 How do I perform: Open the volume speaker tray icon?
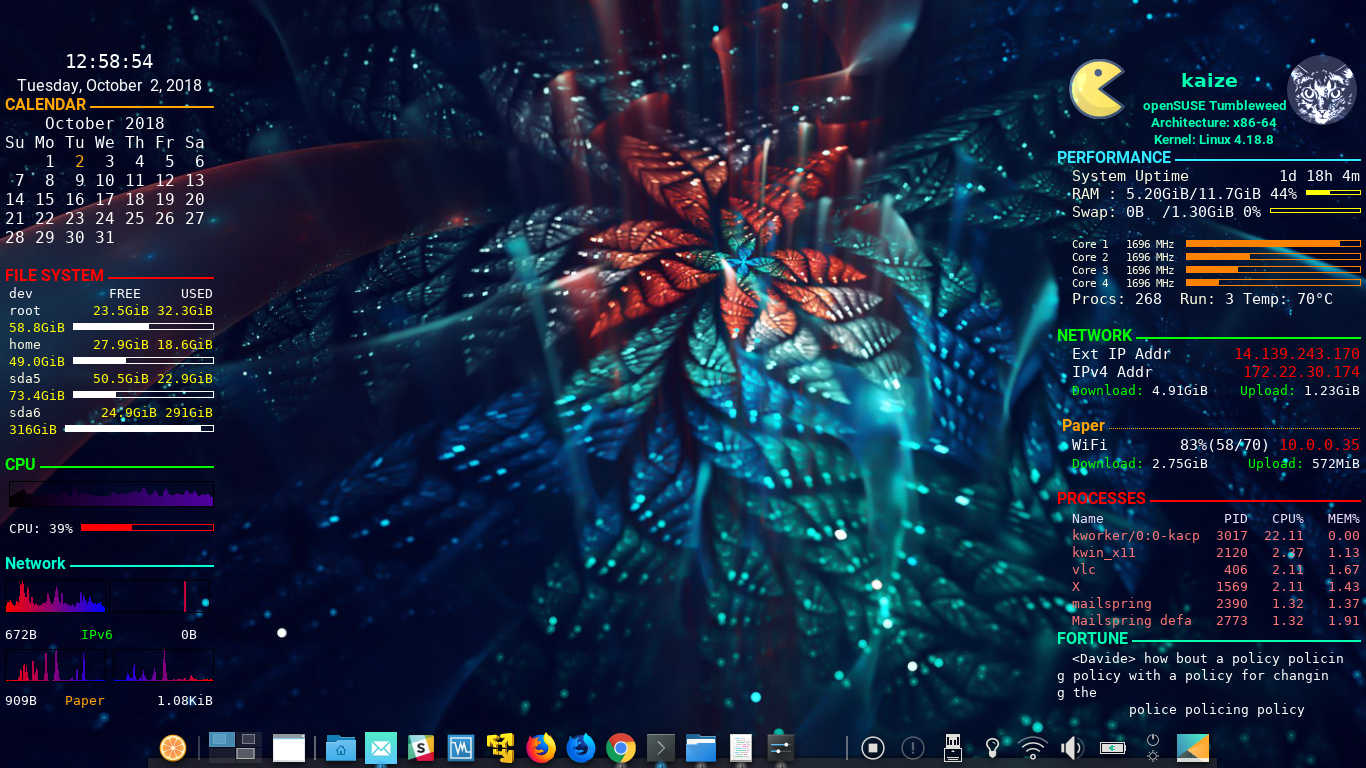(x=1072, y=747)
